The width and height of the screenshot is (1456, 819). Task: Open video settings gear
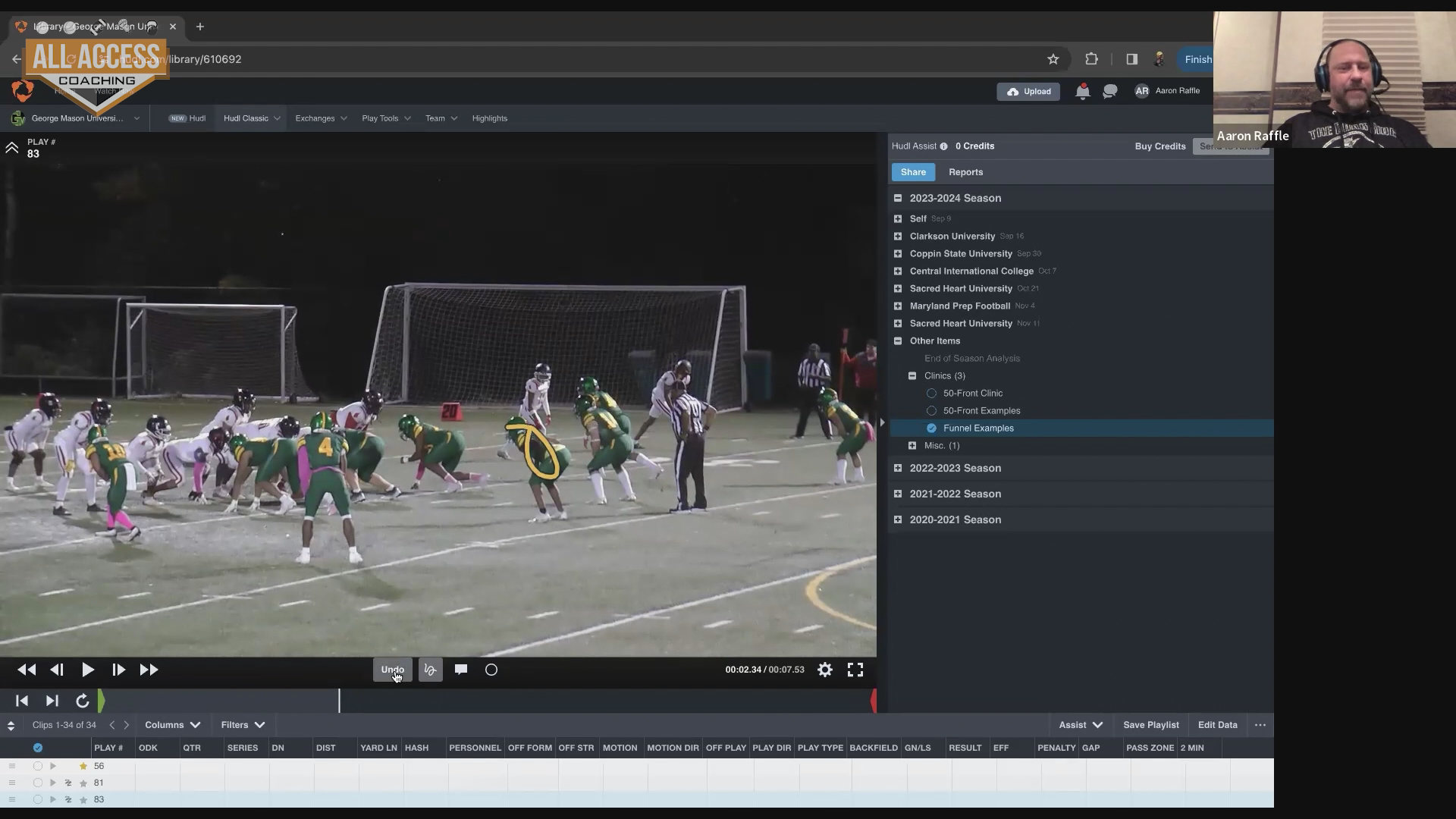click(825, 670)
